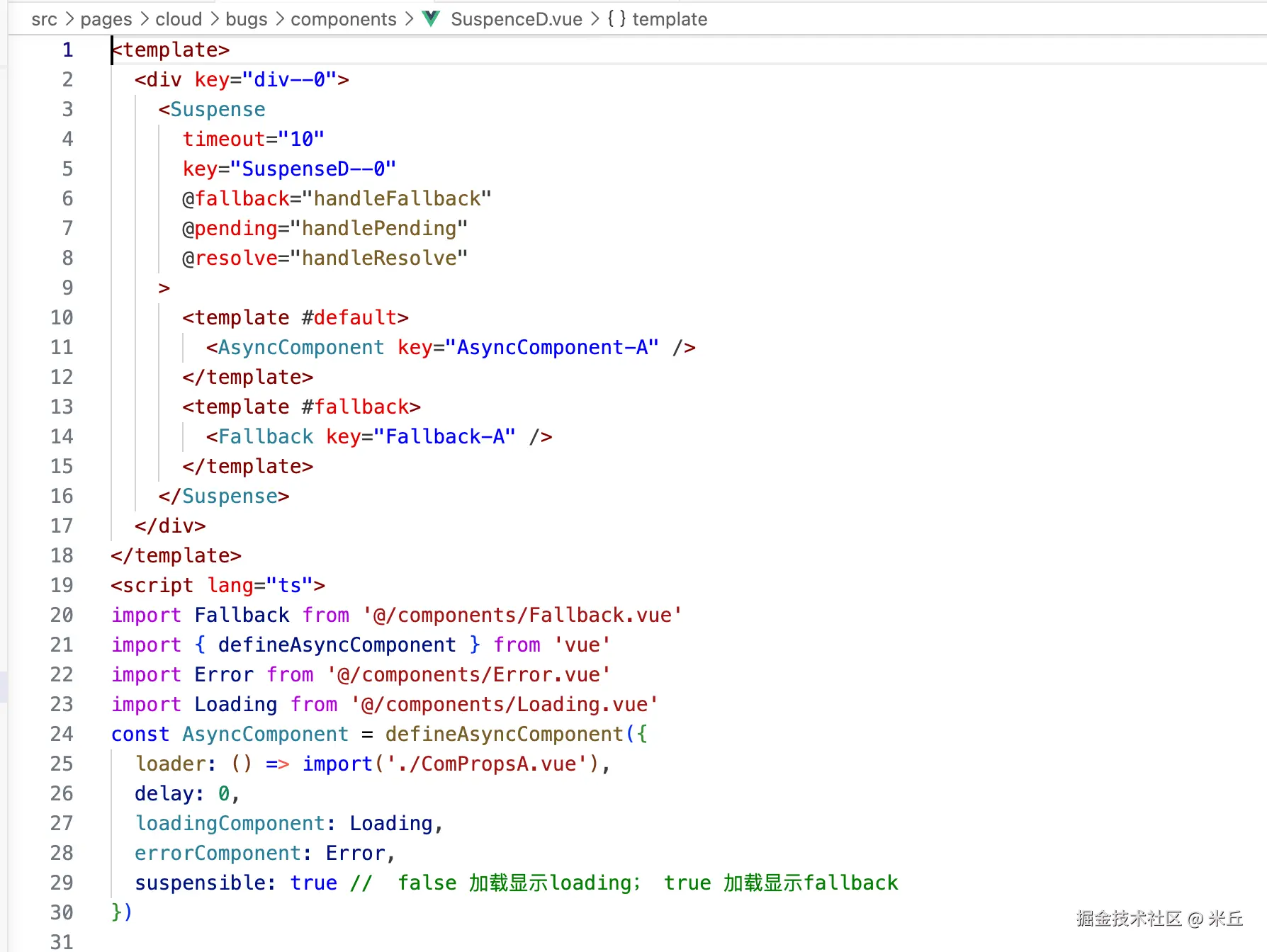Screen dimensions: 1267x952
Task: Click 'true' value after suspensible
Action: tap(314, 883)
